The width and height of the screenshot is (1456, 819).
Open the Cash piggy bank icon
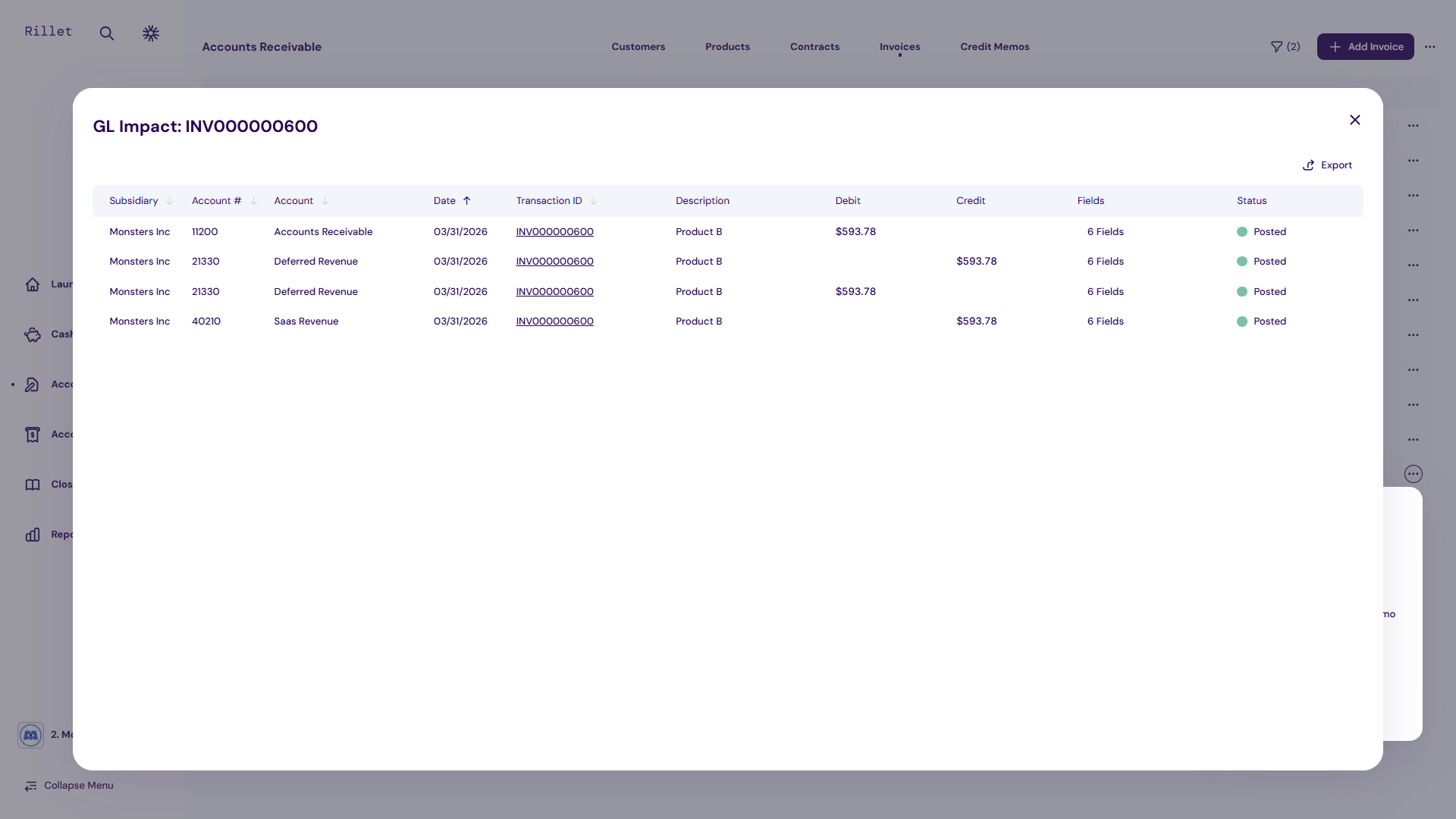33,334
